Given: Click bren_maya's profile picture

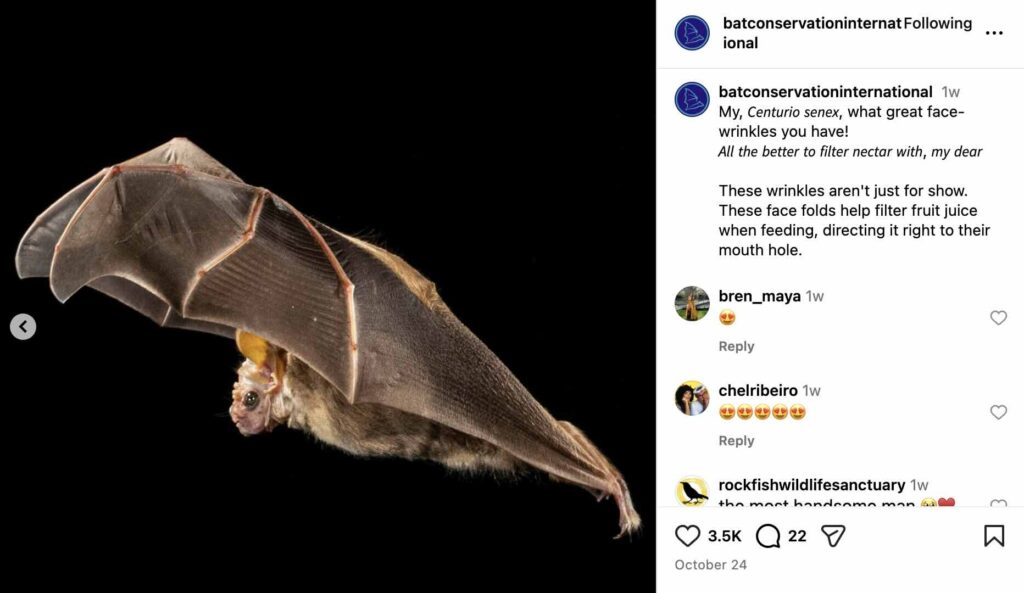Looking at the screenshot, I should pos(692,305).
